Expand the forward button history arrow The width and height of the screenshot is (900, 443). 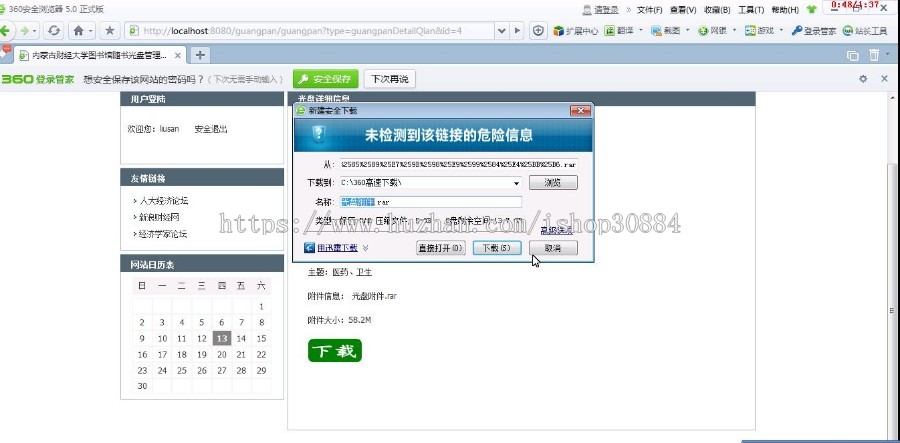pos(35,30)
